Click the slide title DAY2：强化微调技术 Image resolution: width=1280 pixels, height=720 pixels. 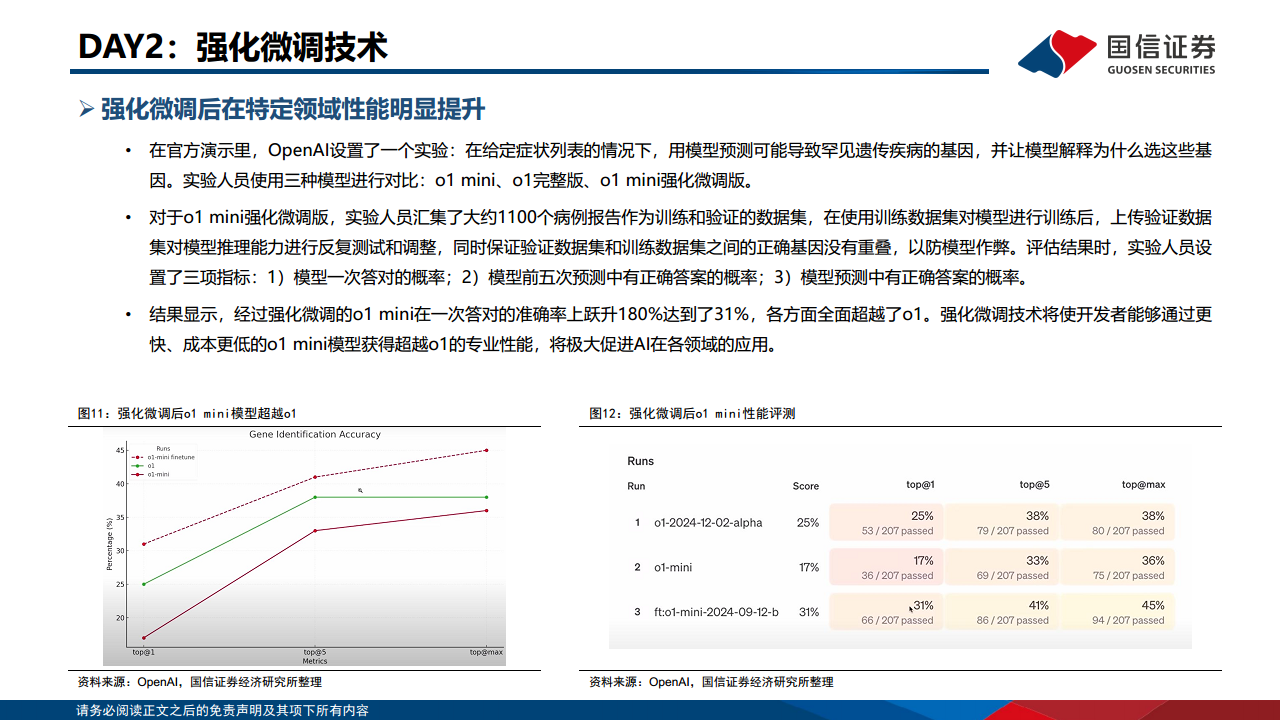[x=233, y=46]
